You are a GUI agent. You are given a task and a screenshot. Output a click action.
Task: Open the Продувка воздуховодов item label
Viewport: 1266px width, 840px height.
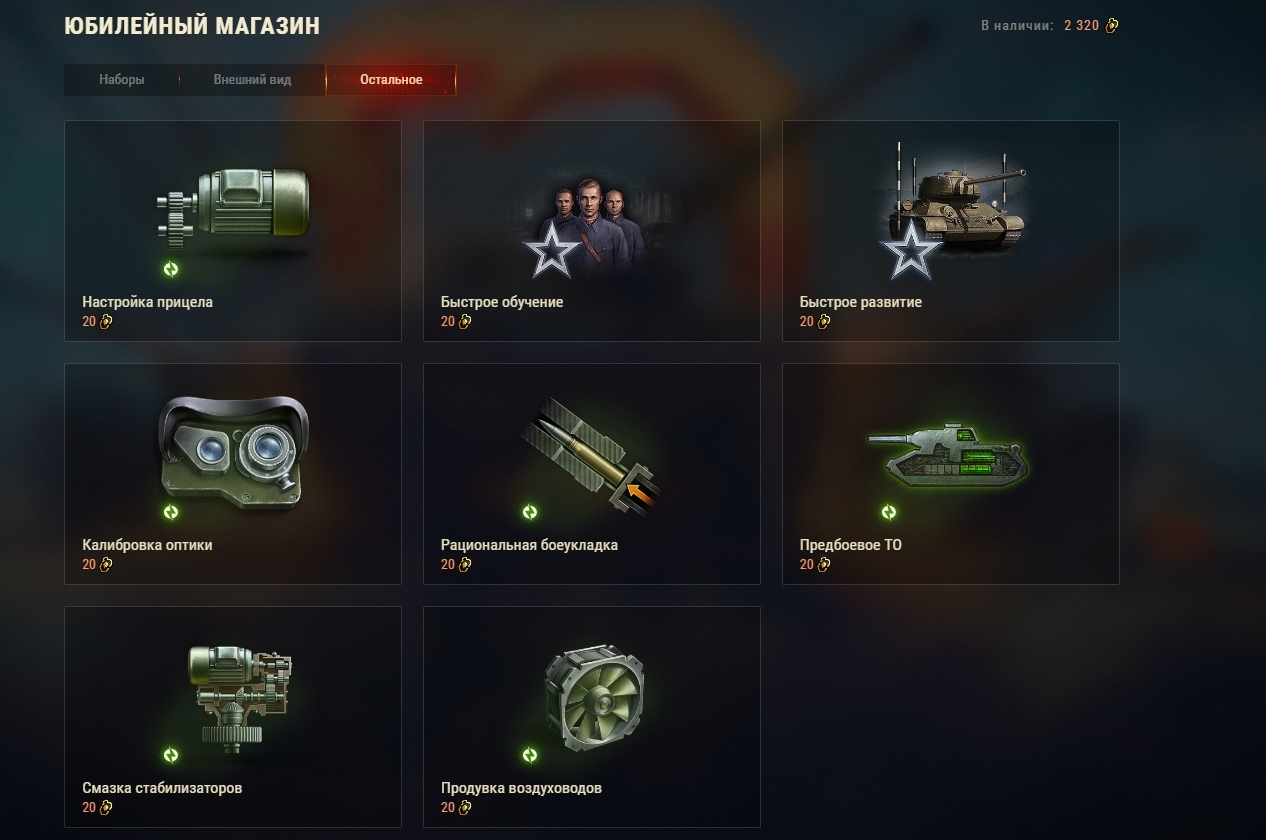point(521,788)
